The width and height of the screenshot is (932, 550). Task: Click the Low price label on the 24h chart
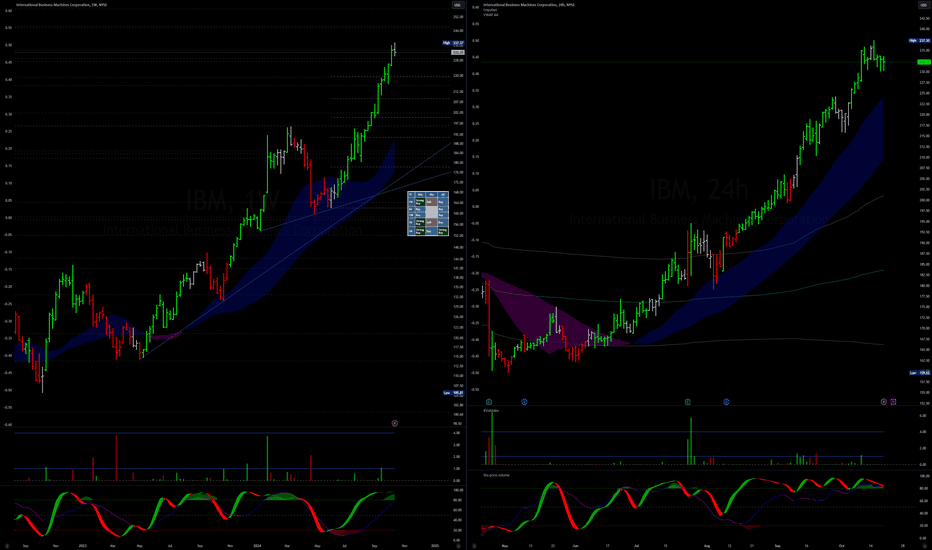920,373
